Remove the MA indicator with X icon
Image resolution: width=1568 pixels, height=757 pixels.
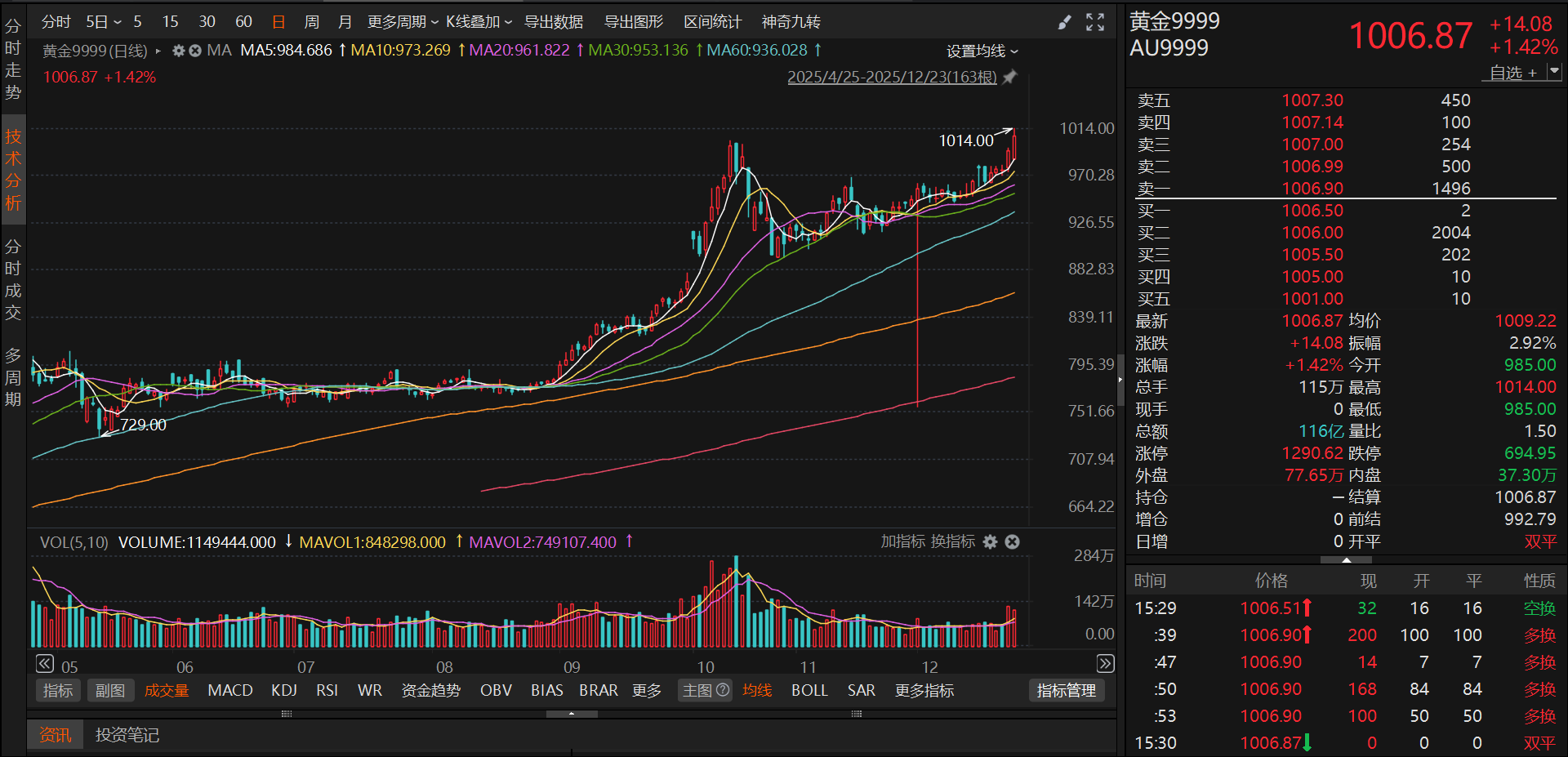click(195, 51)
